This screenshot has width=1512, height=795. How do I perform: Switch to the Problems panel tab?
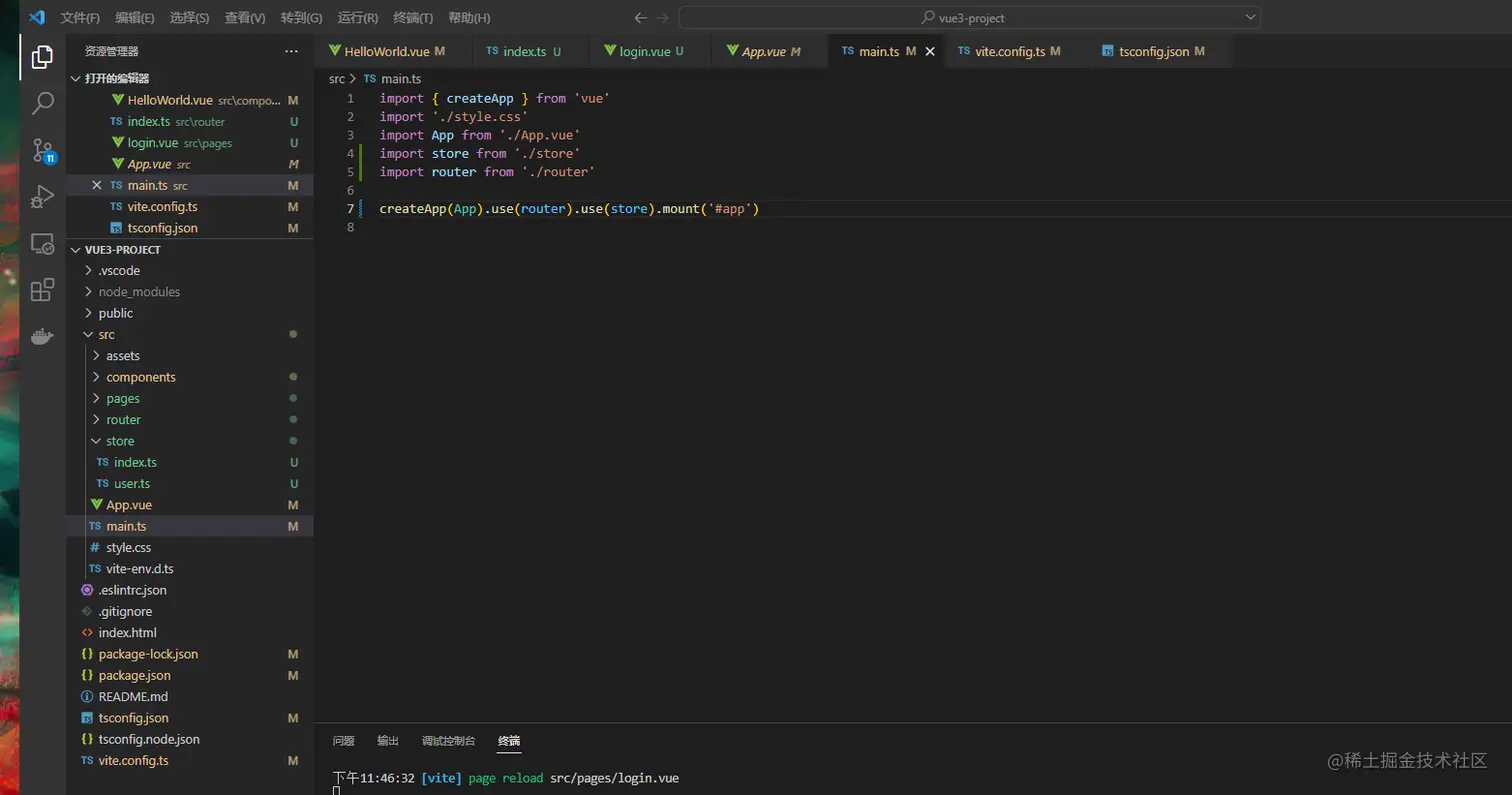(x=343, y=741)
